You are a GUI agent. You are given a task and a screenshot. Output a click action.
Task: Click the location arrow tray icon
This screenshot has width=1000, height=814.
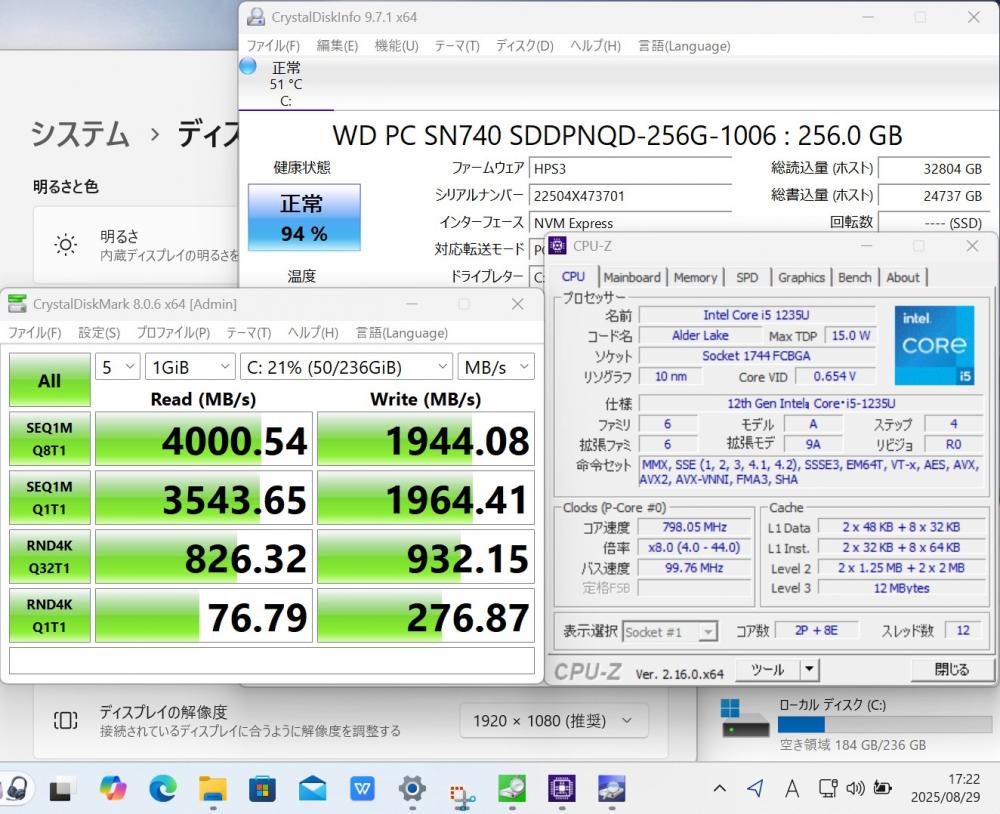[x=755, y=788]
